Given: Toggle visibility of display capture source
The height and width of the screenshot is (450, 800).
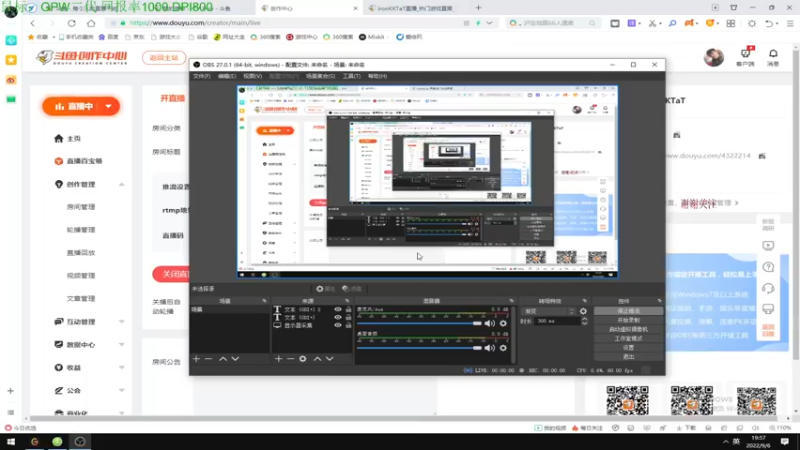Looking at the screenshot, I should (338, 325).
